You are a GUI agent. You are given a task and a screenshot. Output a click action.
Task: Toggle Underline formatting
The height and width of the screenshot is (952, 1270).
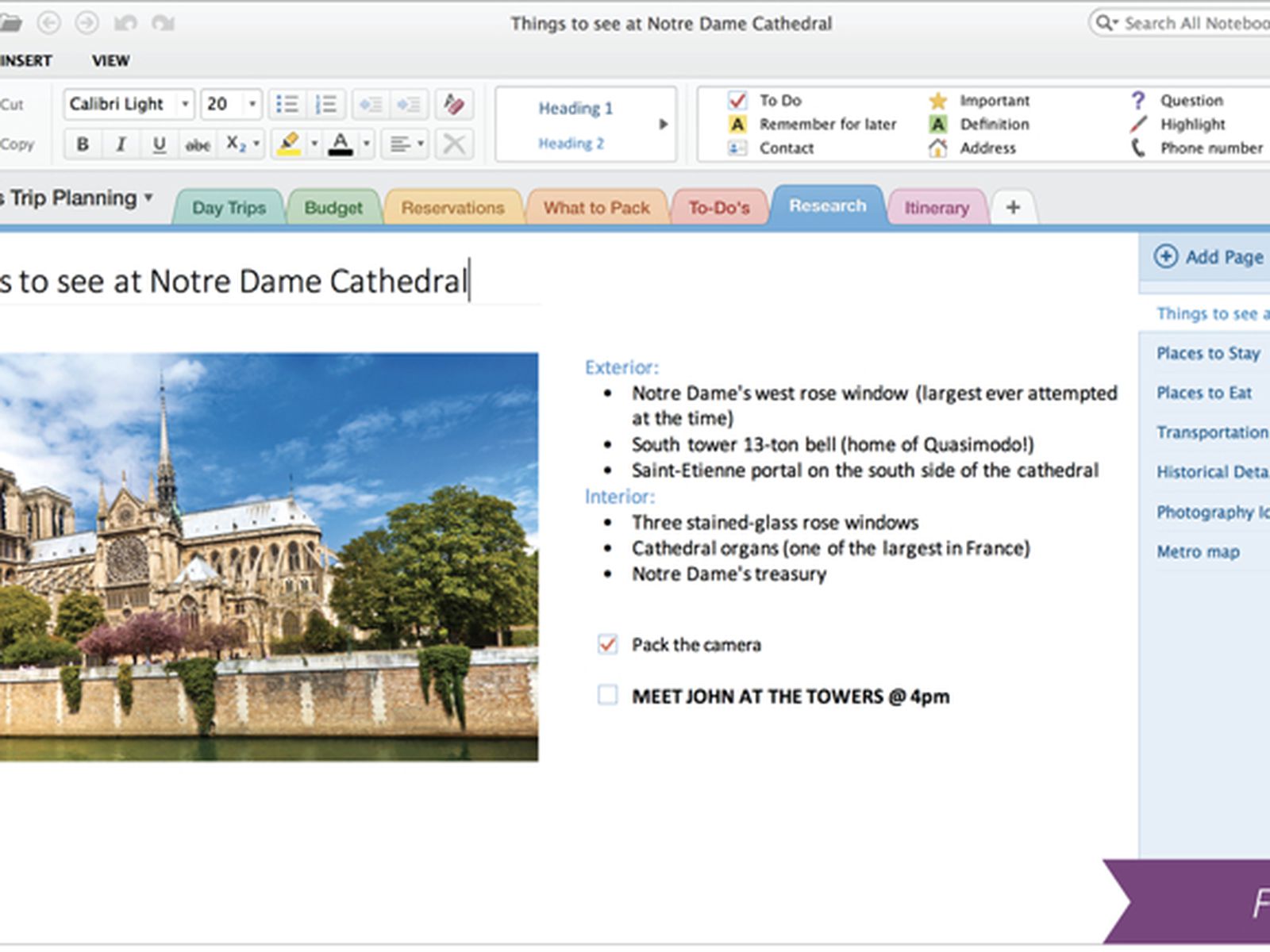159,144
